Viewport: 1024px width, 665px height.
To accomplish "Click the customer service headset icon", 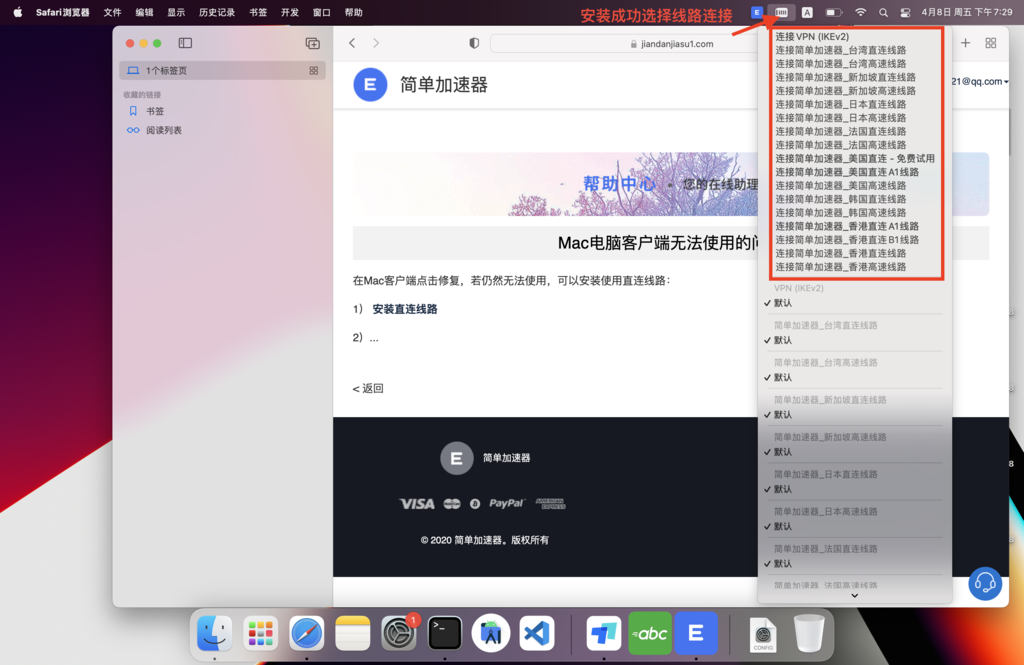I will point(985,584).
